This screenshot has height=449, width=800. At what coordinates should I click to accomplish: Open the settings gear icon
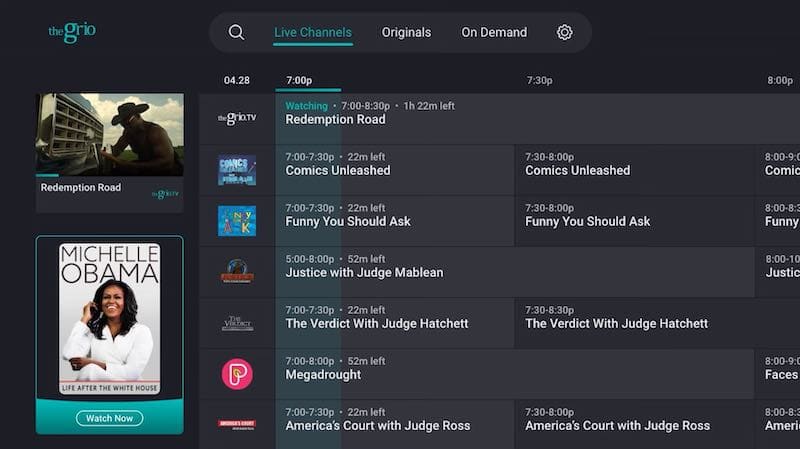pos(564,33)
